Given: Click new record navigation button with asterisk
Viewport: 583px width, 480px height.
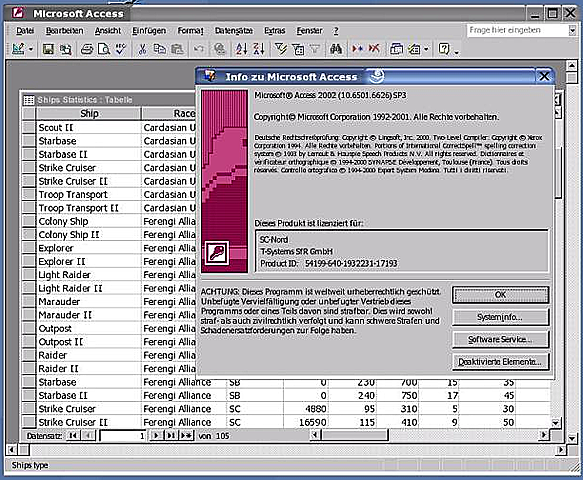Looking at the screenshot, I should coord(186,435).
